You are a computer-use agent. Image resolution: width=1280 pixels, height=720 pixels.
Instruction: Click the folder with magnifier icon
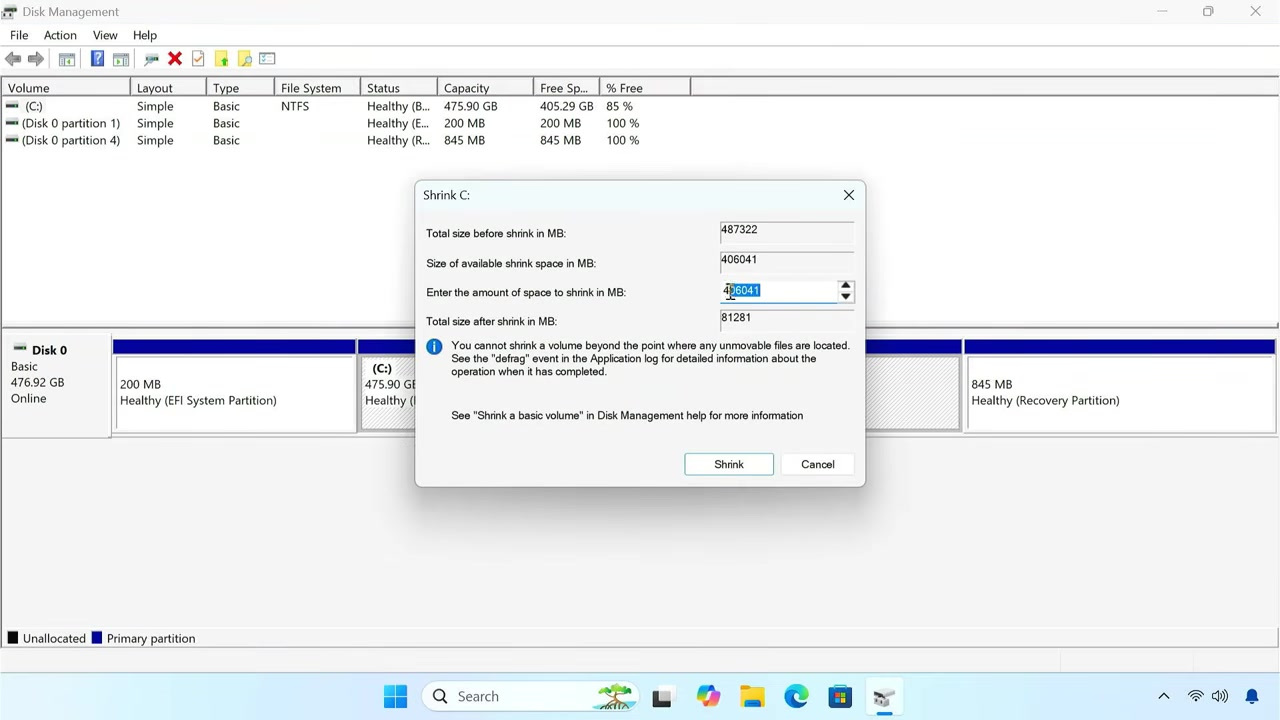click(244, 59)
